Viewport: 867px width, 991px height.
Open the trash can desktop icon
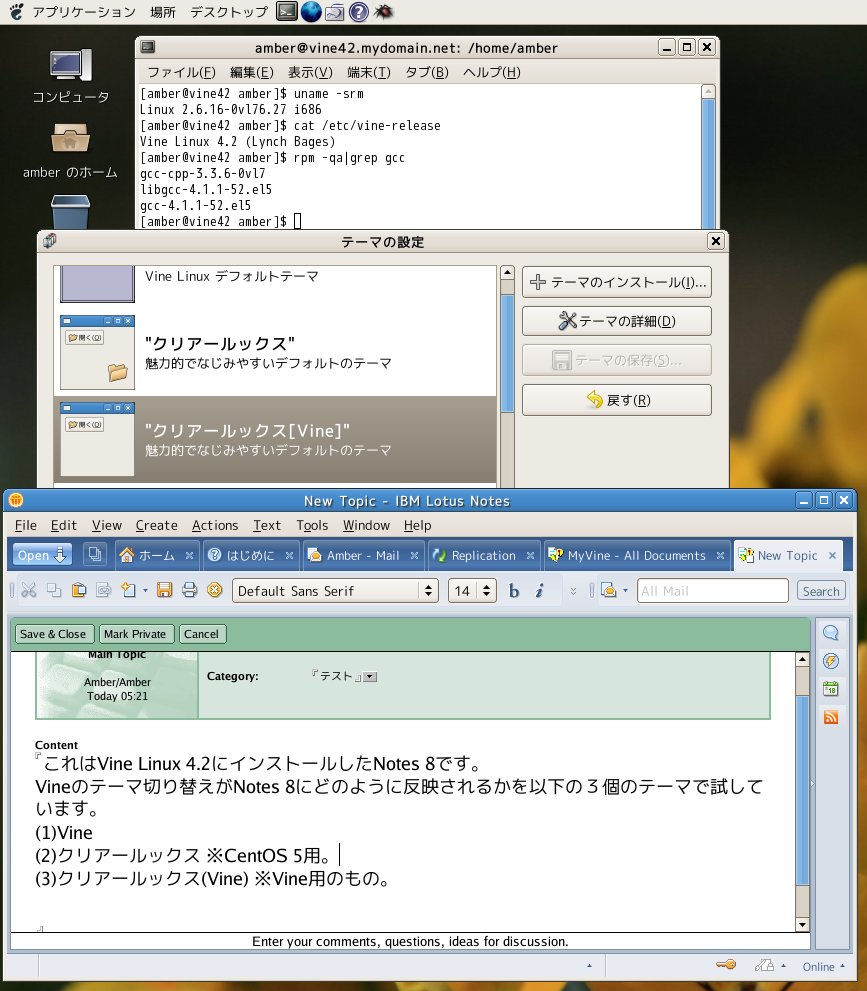[x=70, y=211]
